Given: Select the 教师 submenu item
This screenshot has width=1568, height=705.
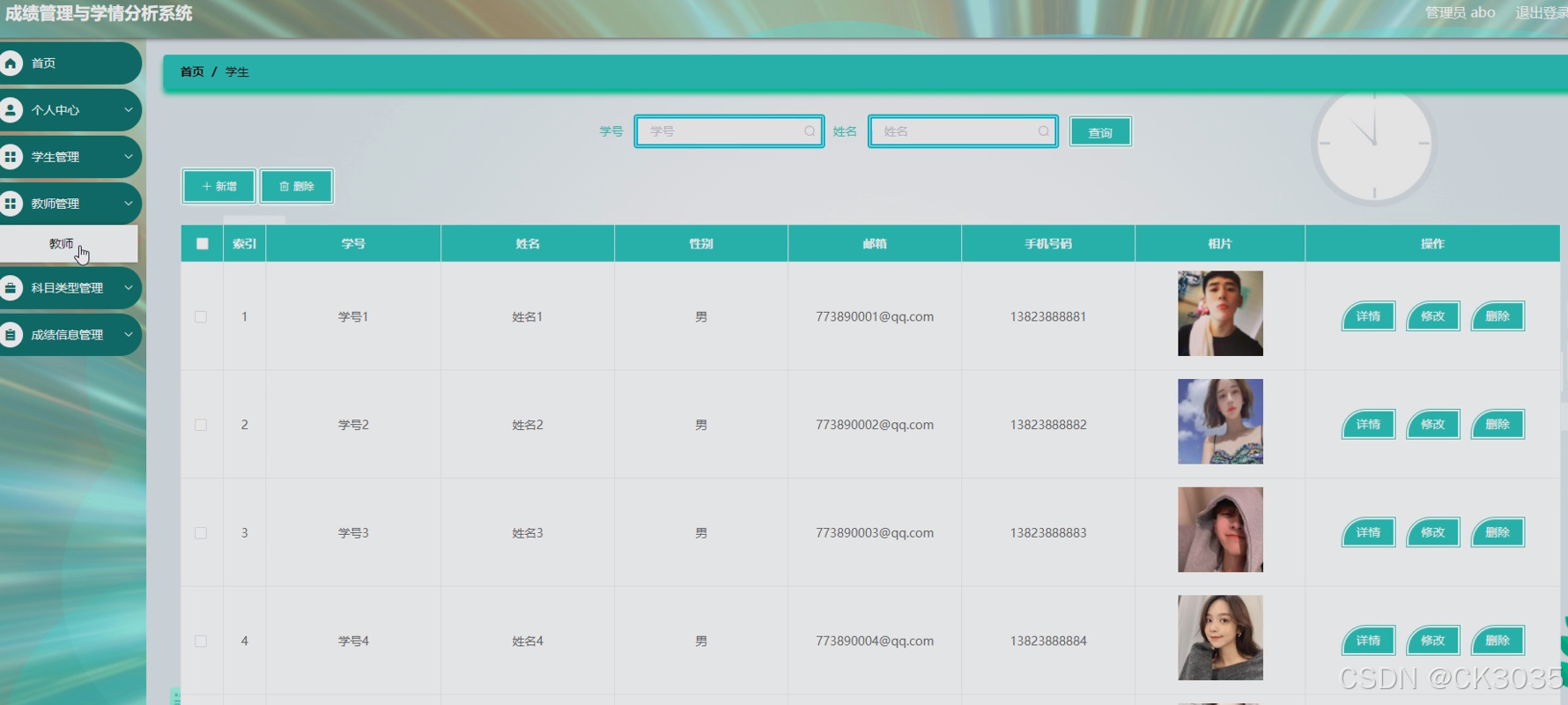Looking at the screenshot, I should pos(68,244).
